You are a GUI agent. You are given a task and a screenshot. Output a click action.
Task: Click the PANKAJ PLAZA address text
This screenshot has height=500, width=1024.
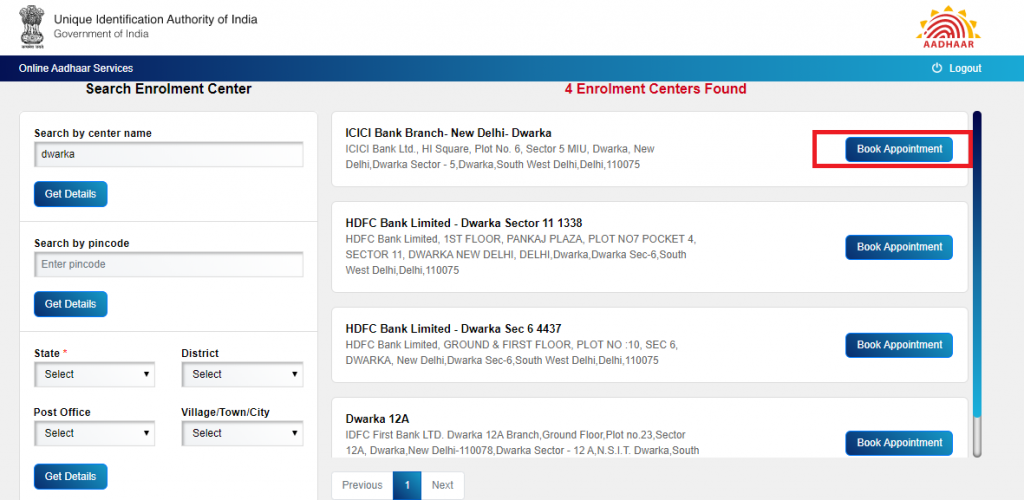point(520,255)
